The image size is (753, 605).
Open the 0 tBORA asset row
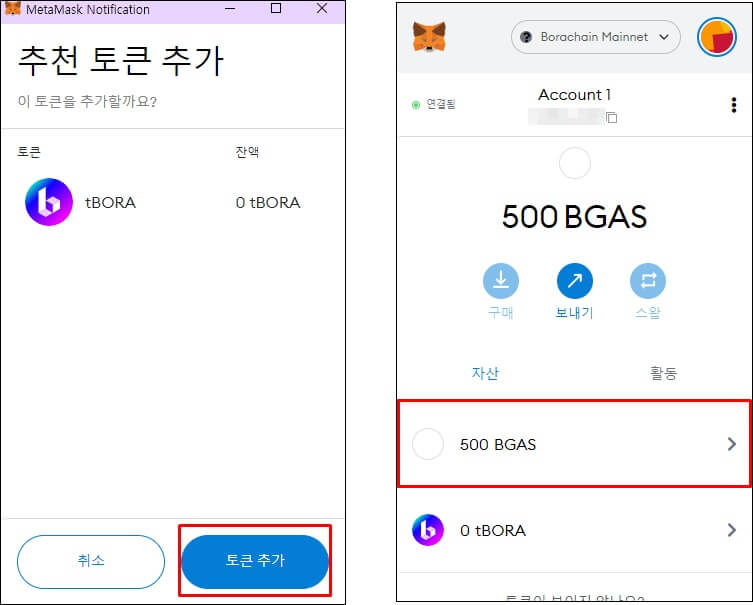tap(574, 530)
